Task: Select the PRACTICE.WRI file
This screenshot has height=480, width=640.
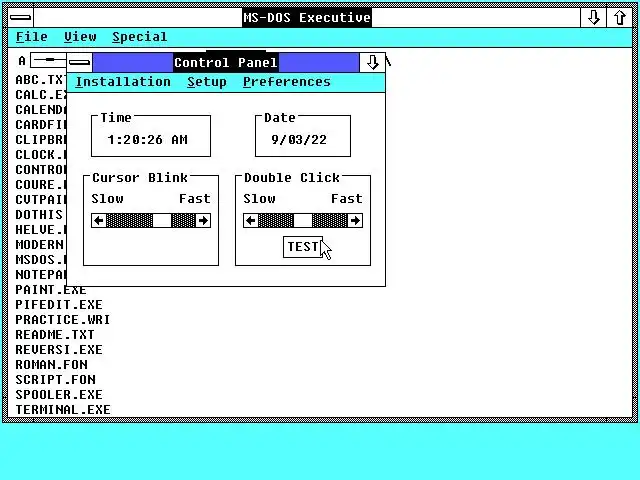Action: (62, 320)
